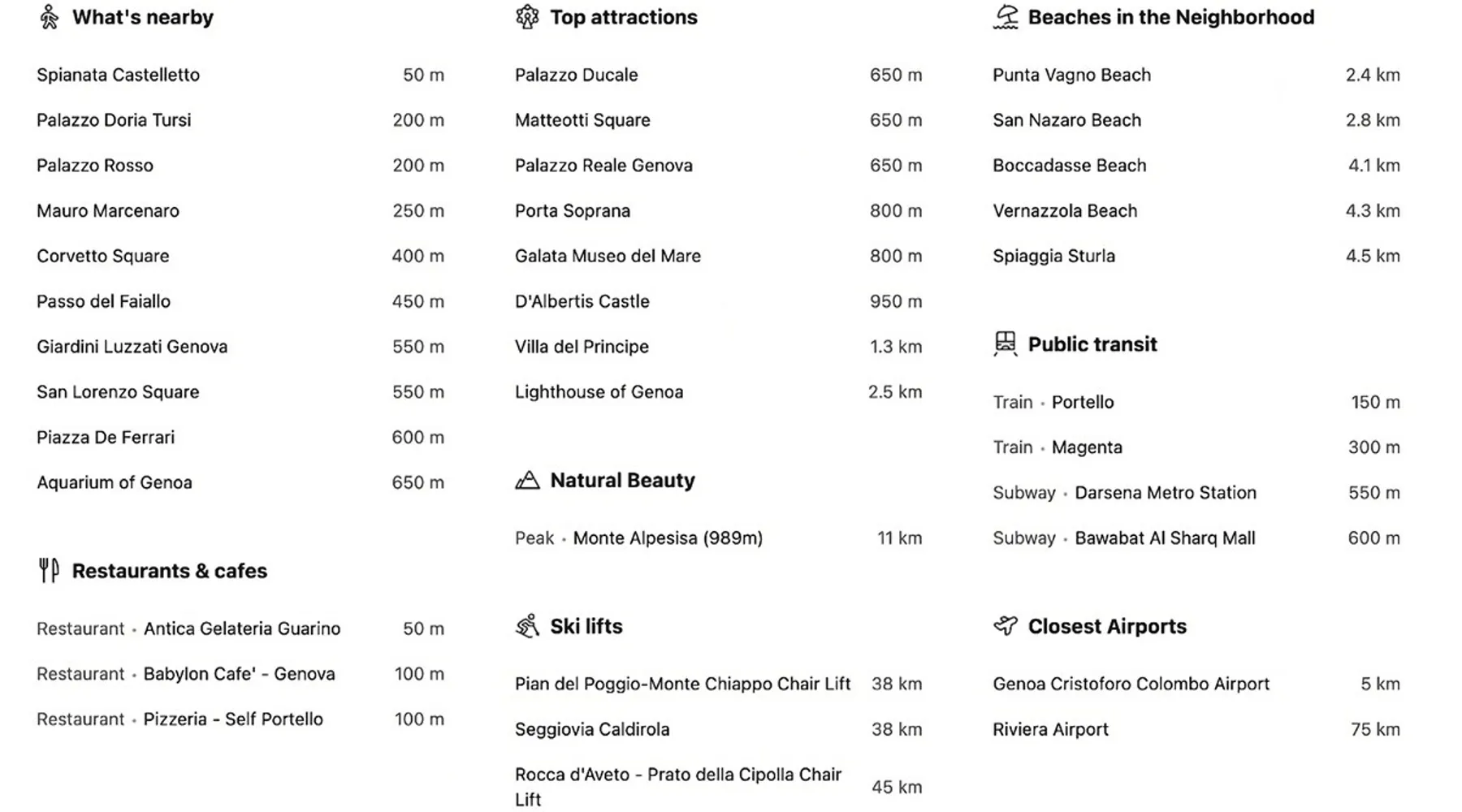Image resolution: width=1462 pixels, height=812 pixels.
Task: Click Genoa Cristoforo Colombo Airport
Action: pyautogui.click(x=1131, y=684)
